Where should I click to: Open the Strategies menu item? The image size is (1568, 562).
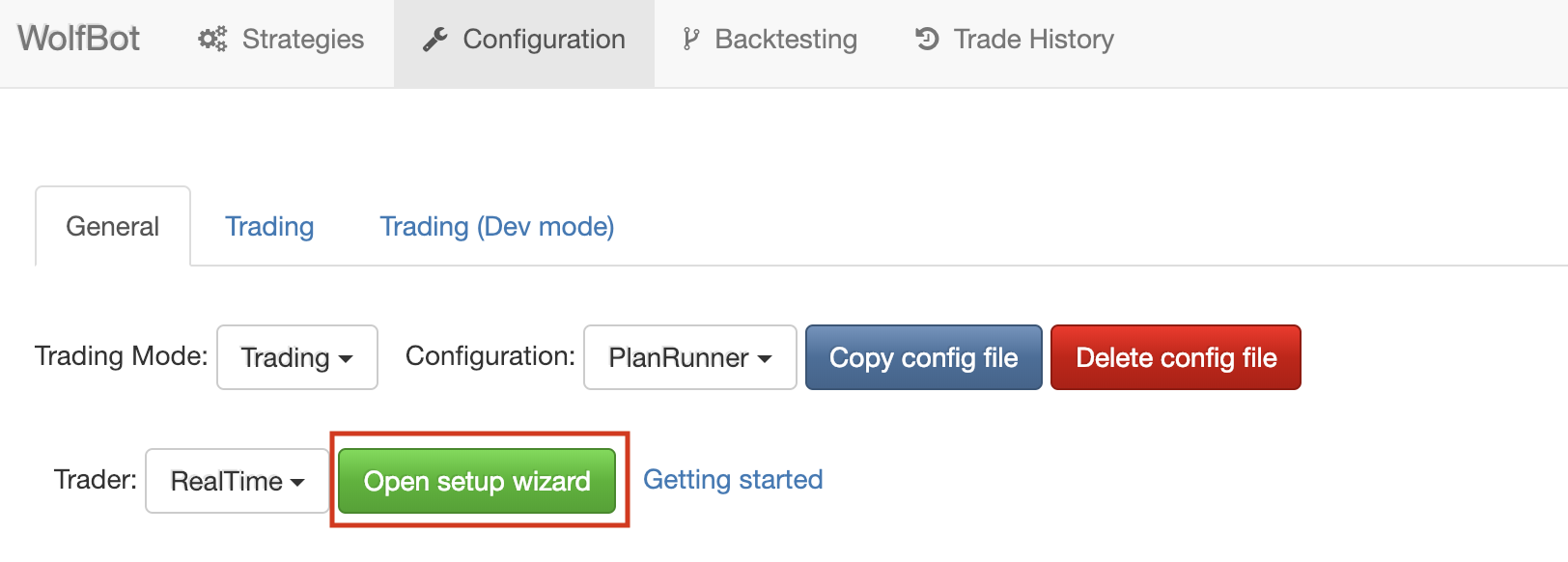click(x=281, y=40)
